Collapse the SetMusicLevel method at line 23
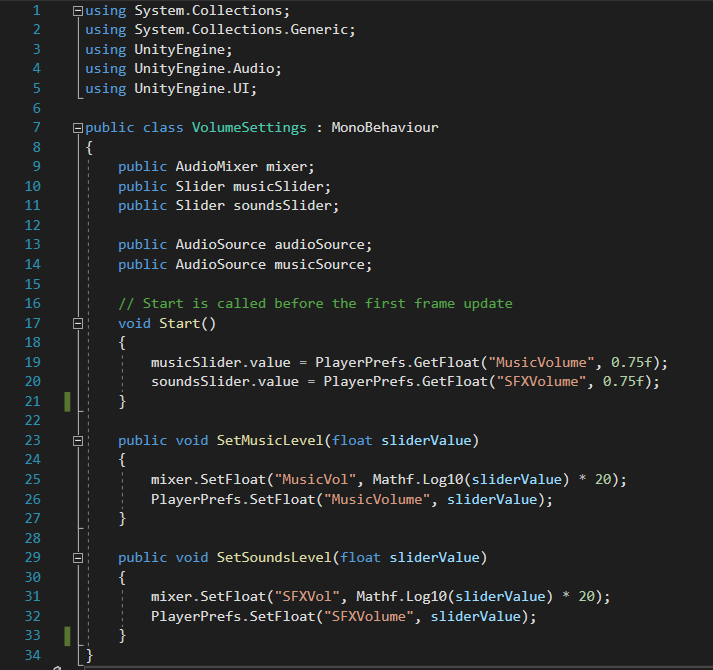The width and height of the screenshot is (713, 670). [78, 441]
